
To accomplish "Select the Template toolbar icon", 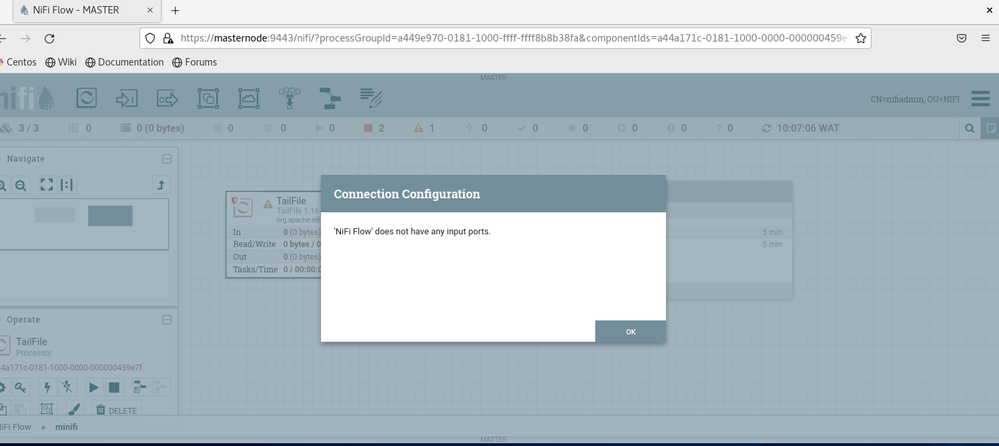I will click(x=330, y=99).
